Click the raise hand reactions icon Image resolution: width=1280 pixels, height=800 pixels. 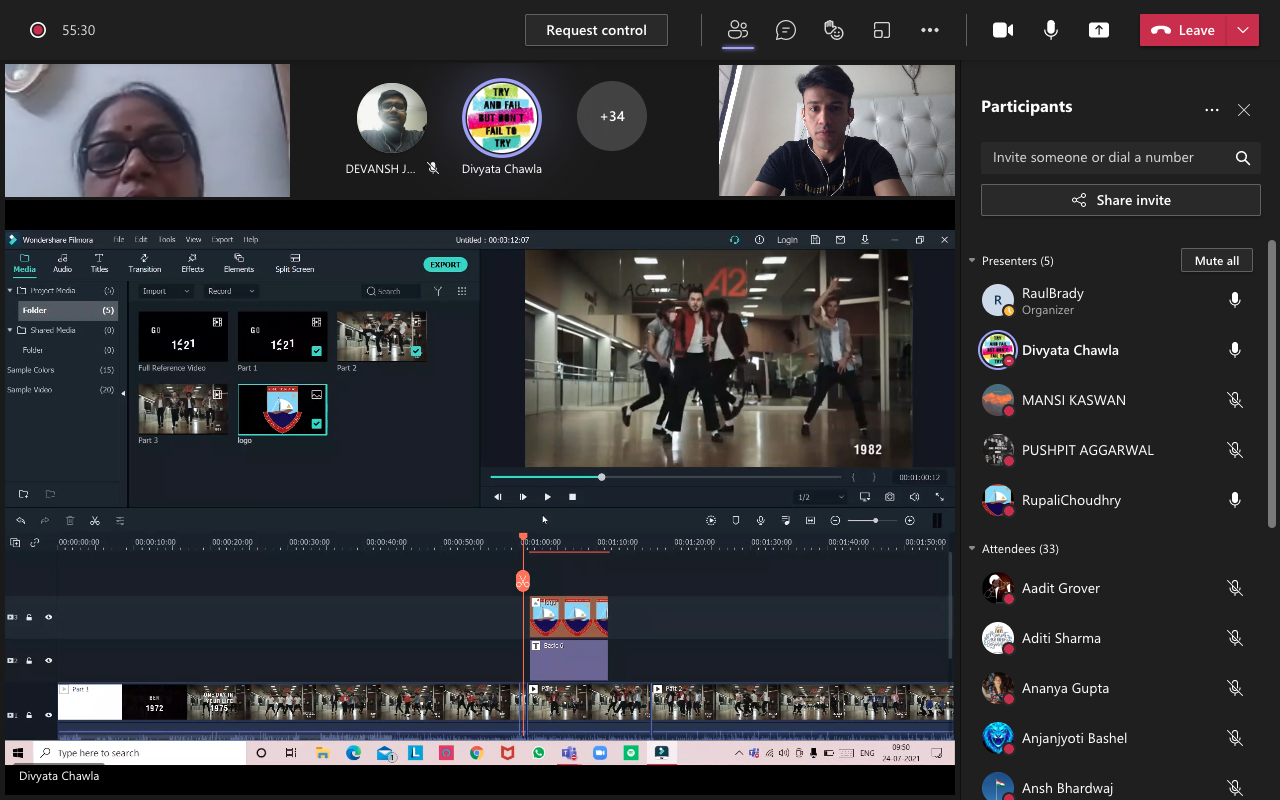point(834,30)
